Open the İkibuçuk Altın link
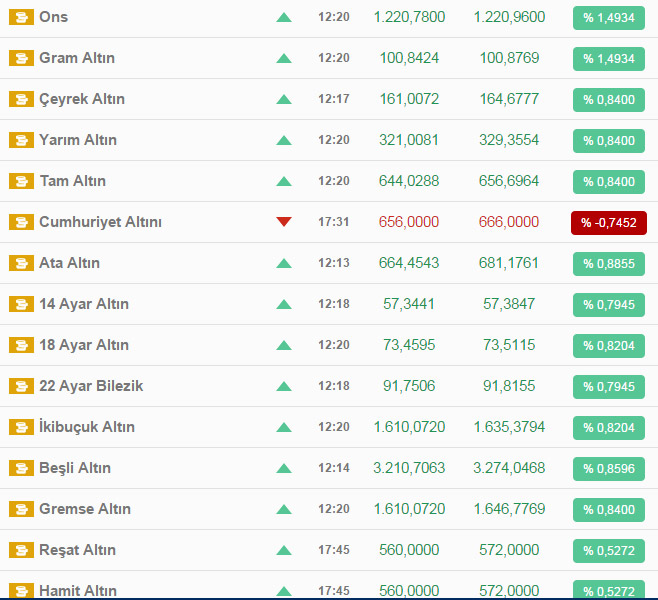The width and height of the screenshot is (658, 600). [86, 427]
